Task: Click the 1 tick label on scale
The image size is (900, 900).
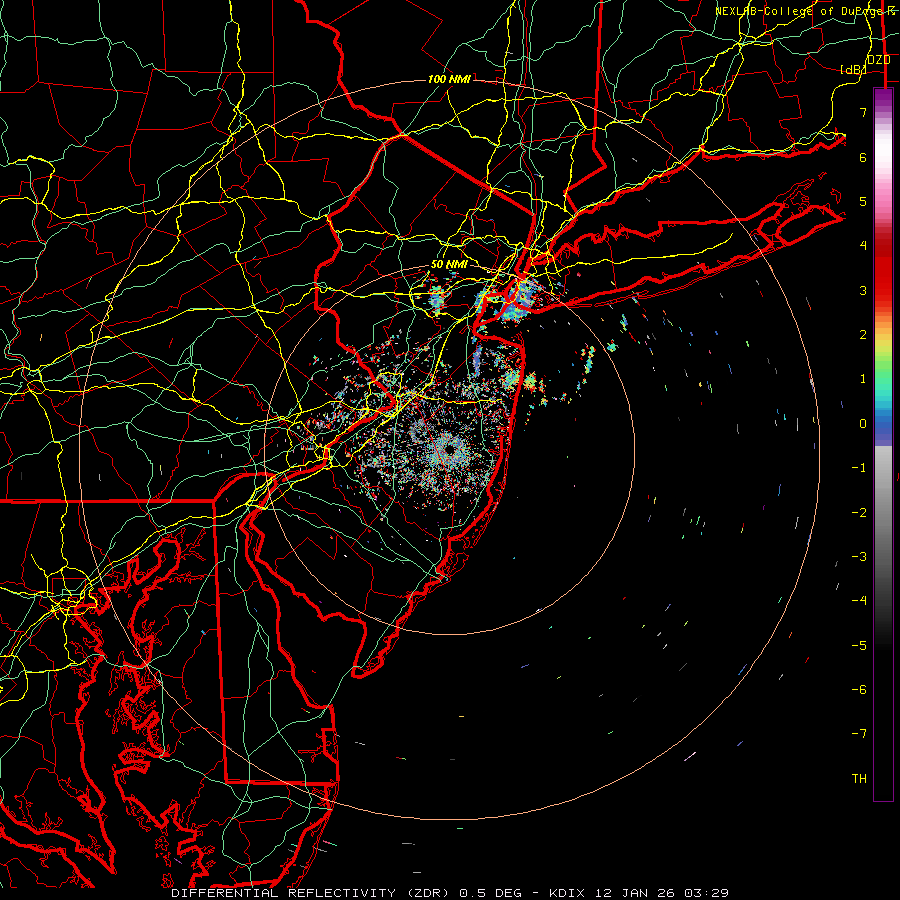Action: click(863, 379)
